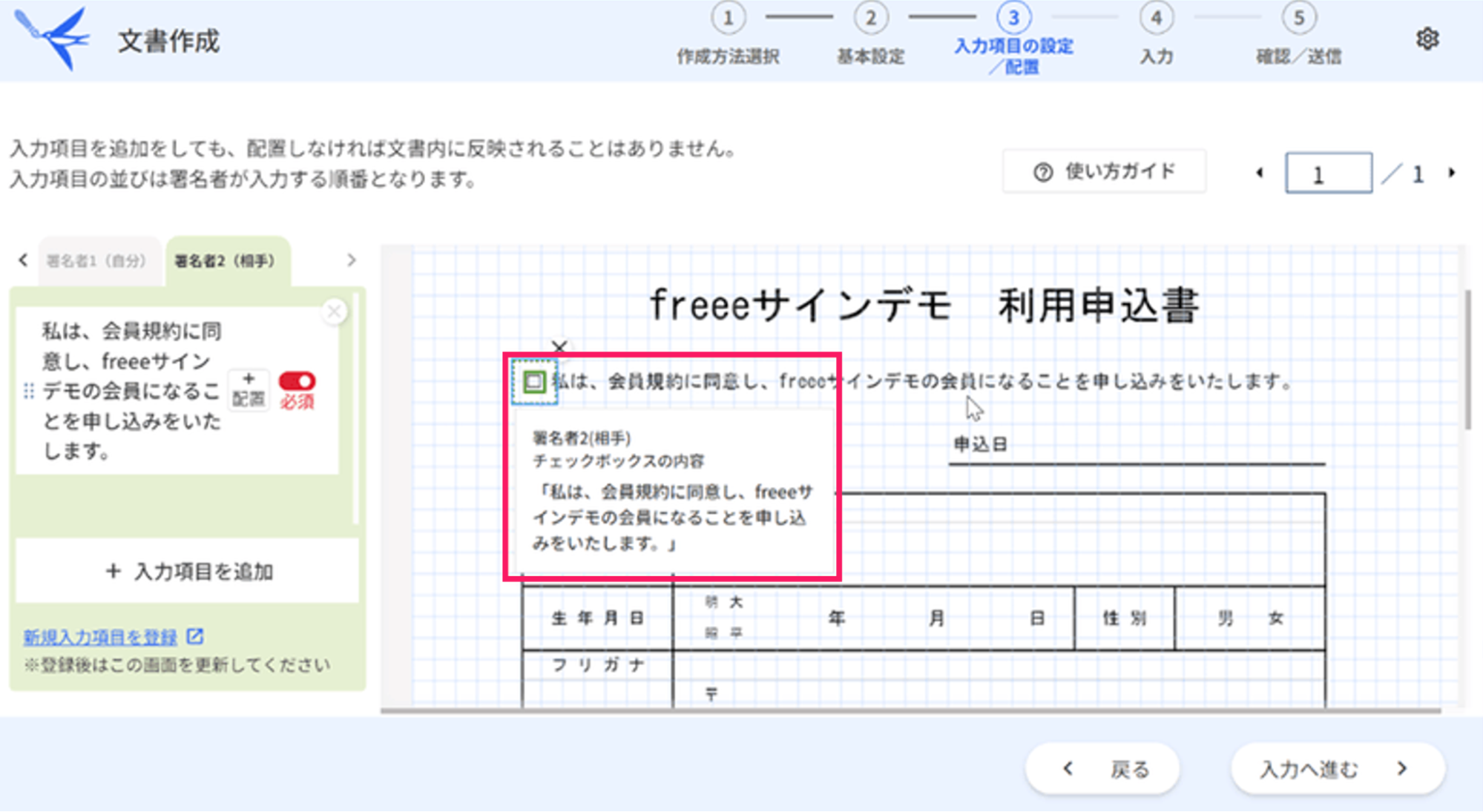Click ＋入力項目を追加 button
Viewport: 1483px width, 812px height.
(x=188, y=571)
